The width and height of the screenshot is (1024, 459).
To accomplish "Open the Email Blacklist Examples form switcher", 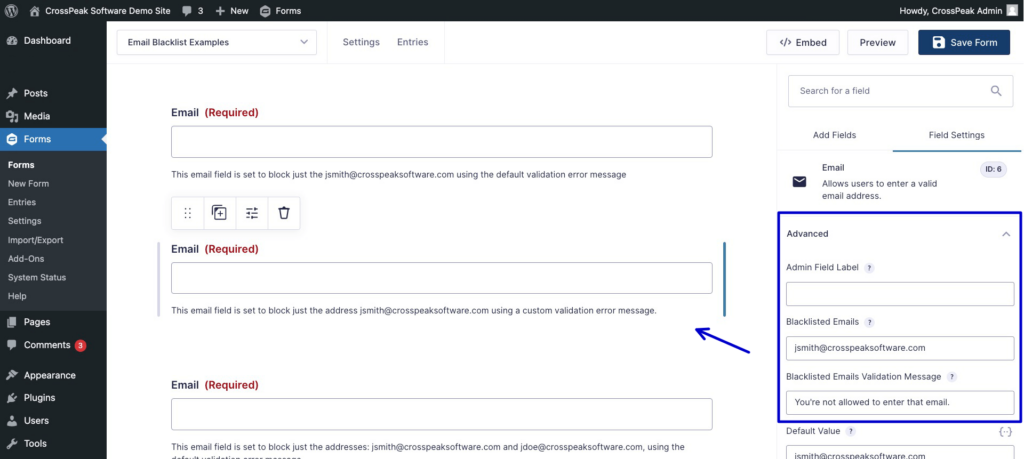I will point(217,42).
